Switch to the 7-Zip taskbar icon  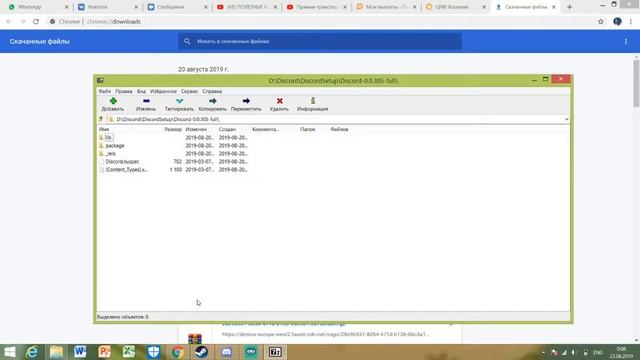tap(275, 352)
